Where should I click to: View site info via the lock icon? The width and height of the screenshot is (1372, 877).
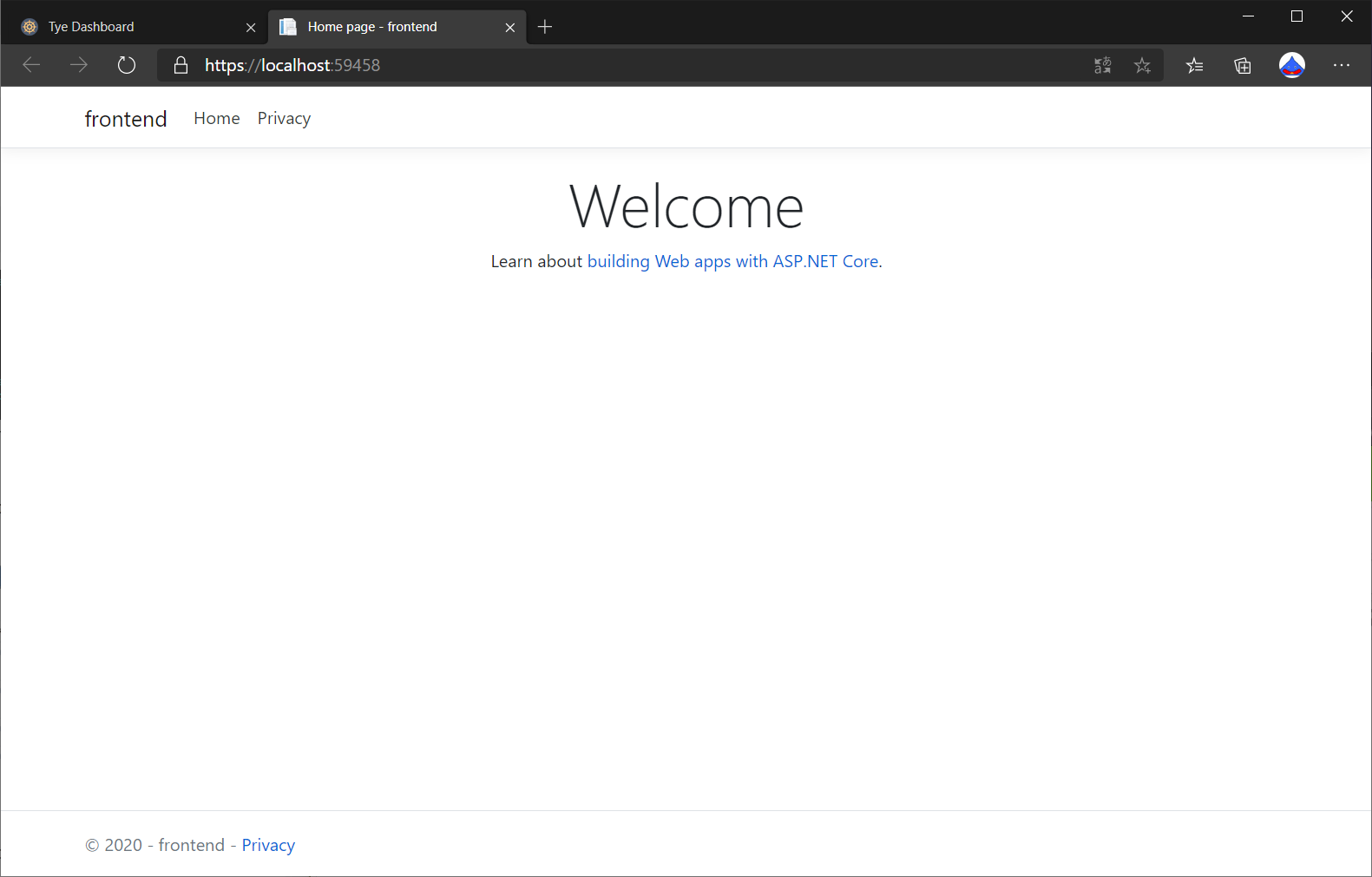tap(181, 65)
